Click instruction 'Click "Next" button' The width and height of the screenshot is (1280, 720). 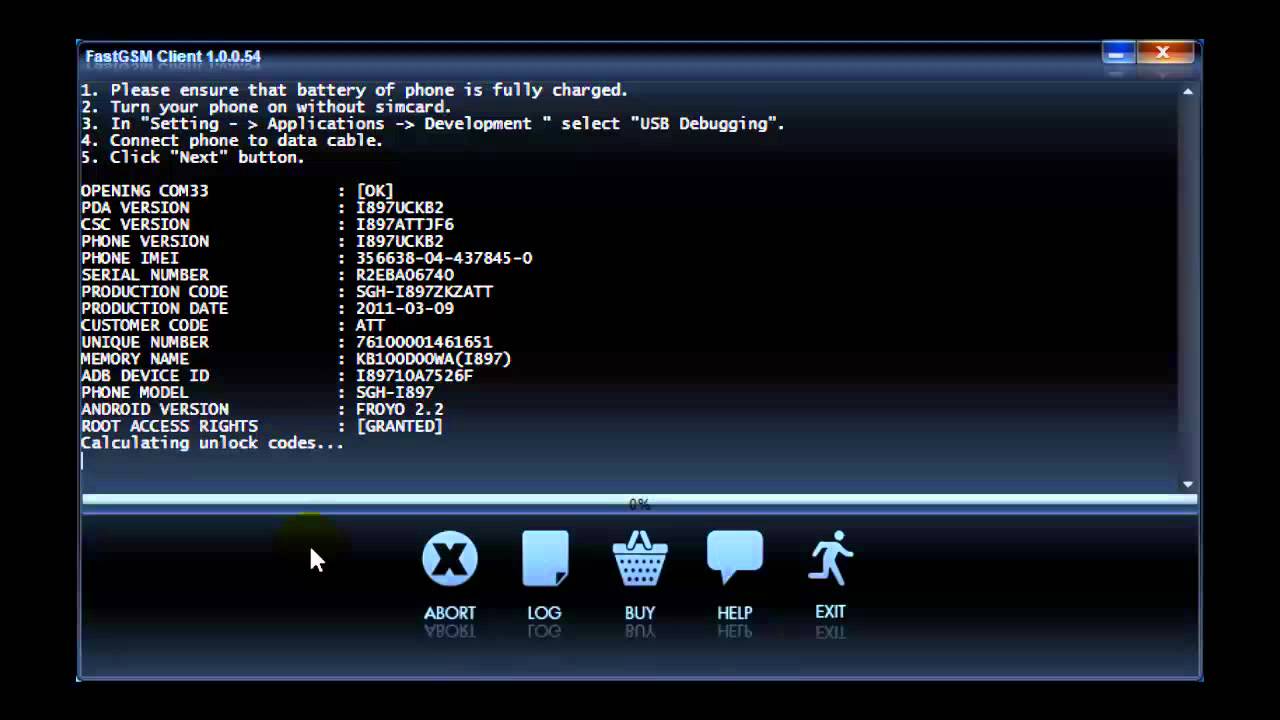tap(193, 158)
